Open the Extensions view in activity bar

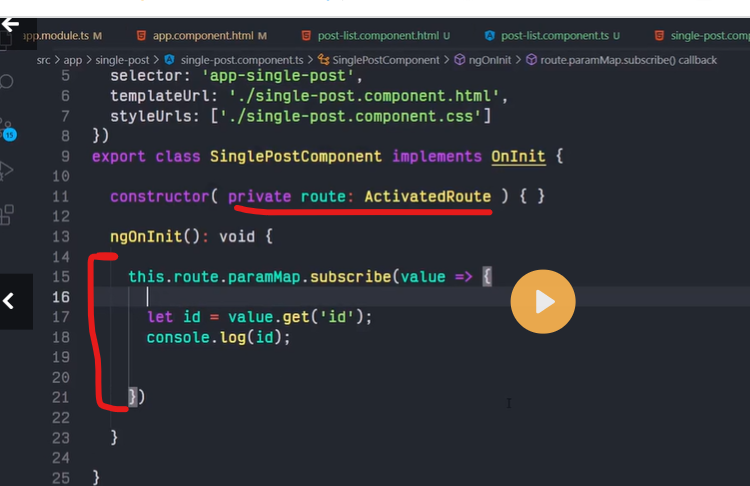(x=8, y=214)
